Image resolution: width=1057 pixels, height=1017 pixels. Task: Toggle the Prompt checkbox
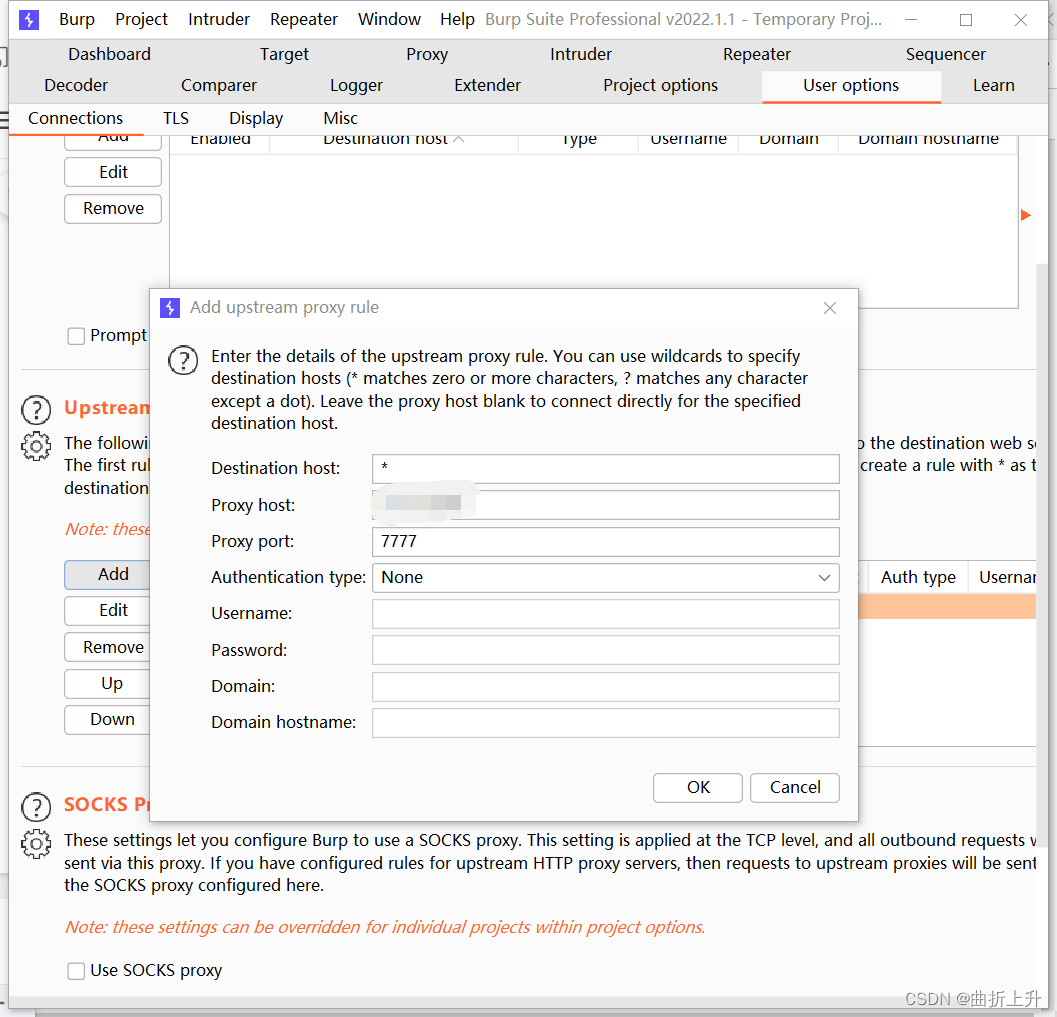coord(76,336)
